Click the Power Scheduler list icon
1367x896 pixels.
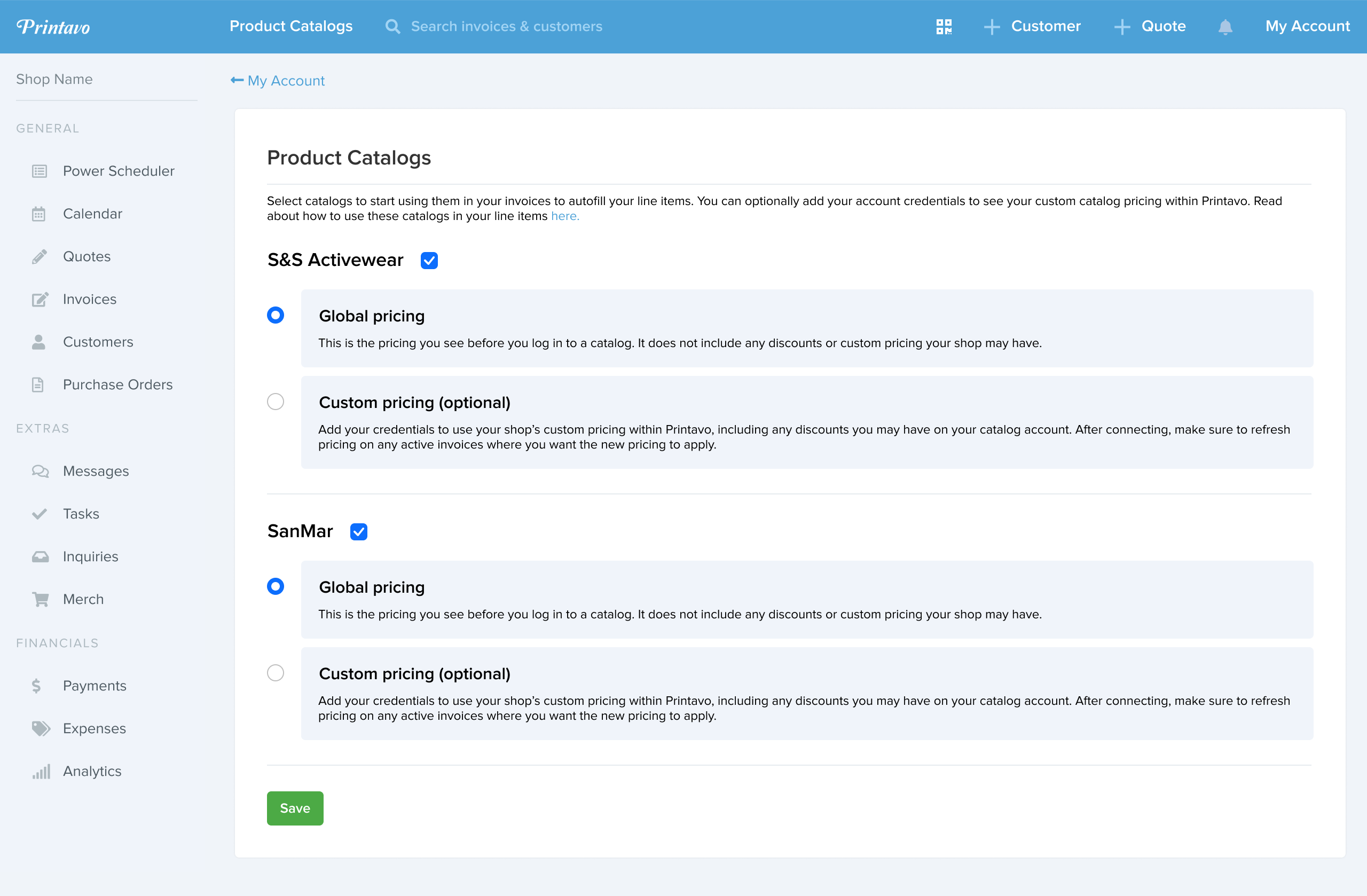click(x=39, y=171)
